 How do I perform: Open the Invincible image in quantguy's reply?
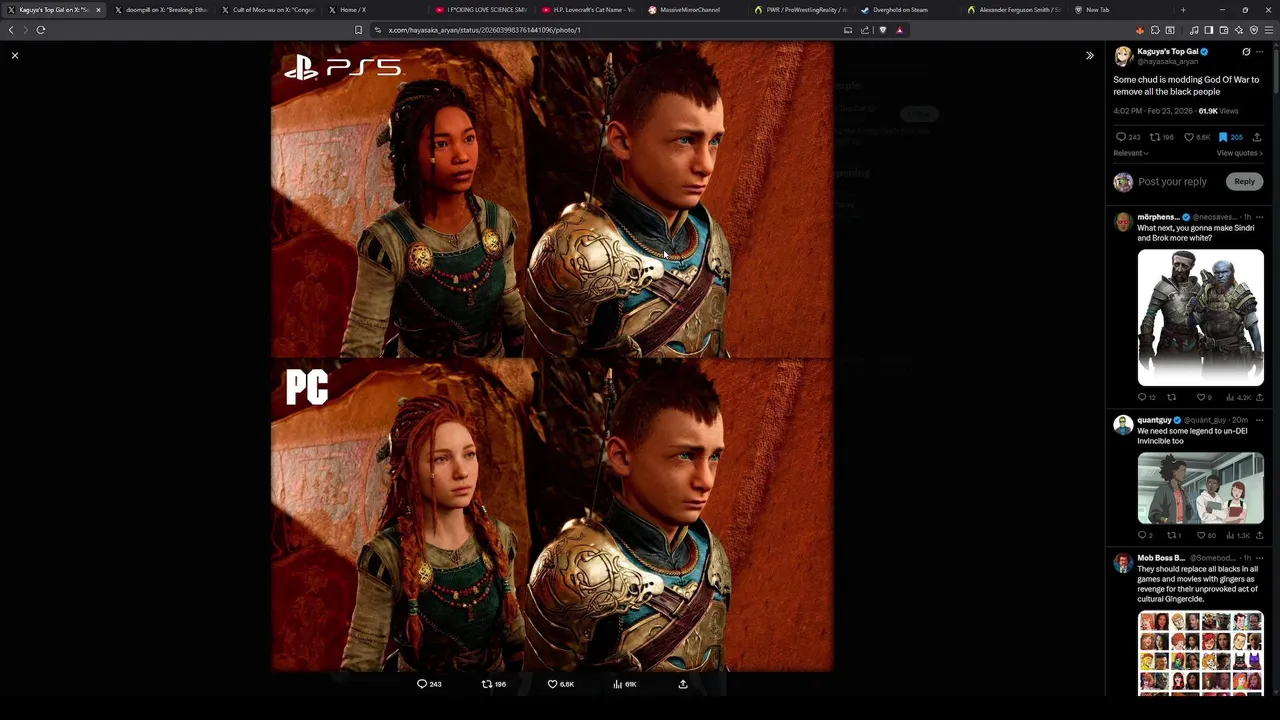1200,488
